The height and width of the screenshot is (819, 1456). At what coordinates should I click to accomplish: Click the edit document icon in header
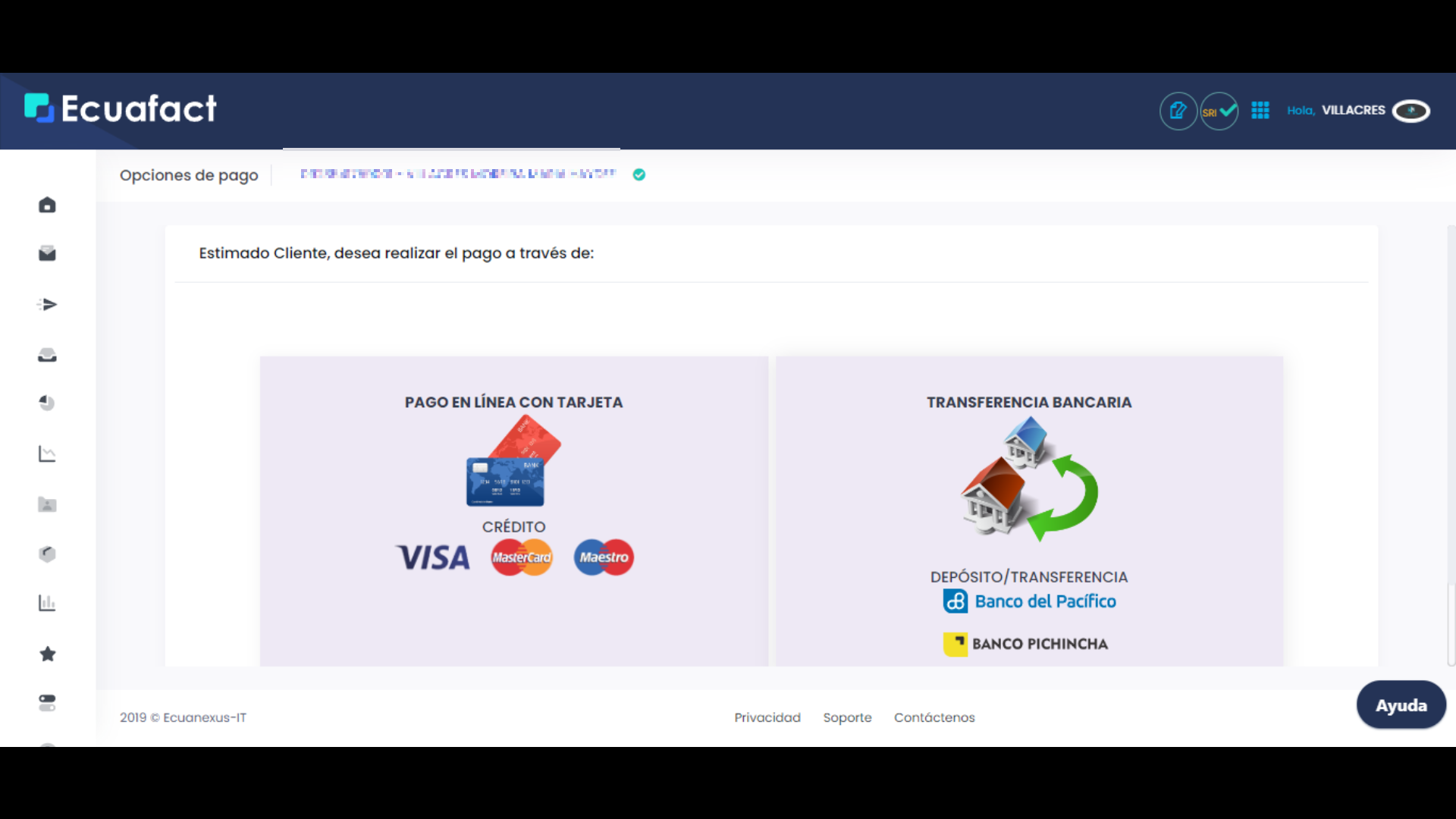click(x=1178, y=111)
